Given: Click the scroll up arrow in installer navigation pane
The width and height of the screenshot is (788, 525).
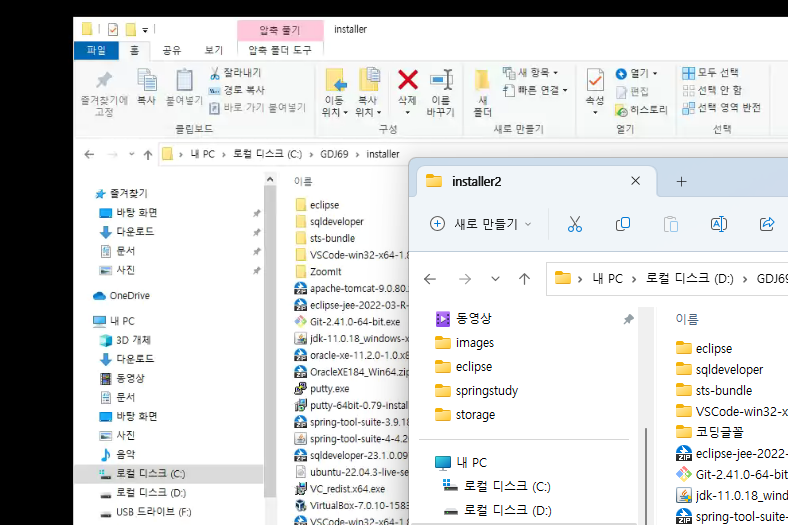Looking at the screenshot, I should [x=270, y=179].
